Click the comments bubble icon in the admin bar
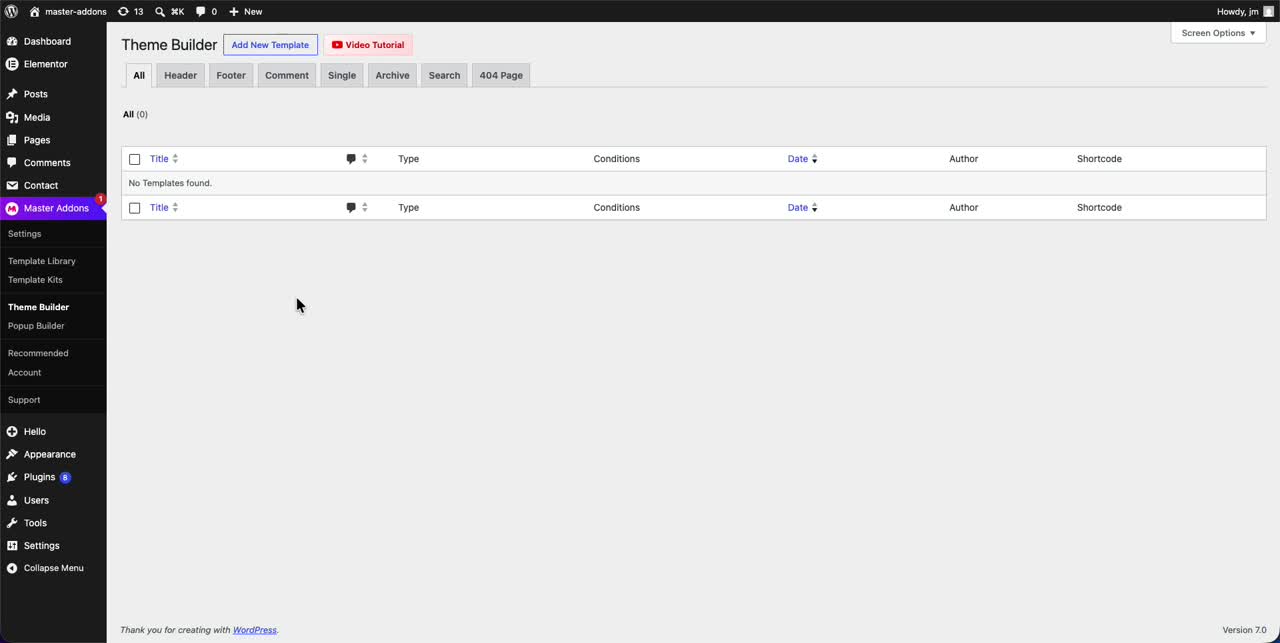The image size is (1280, 643). [201, 11]
